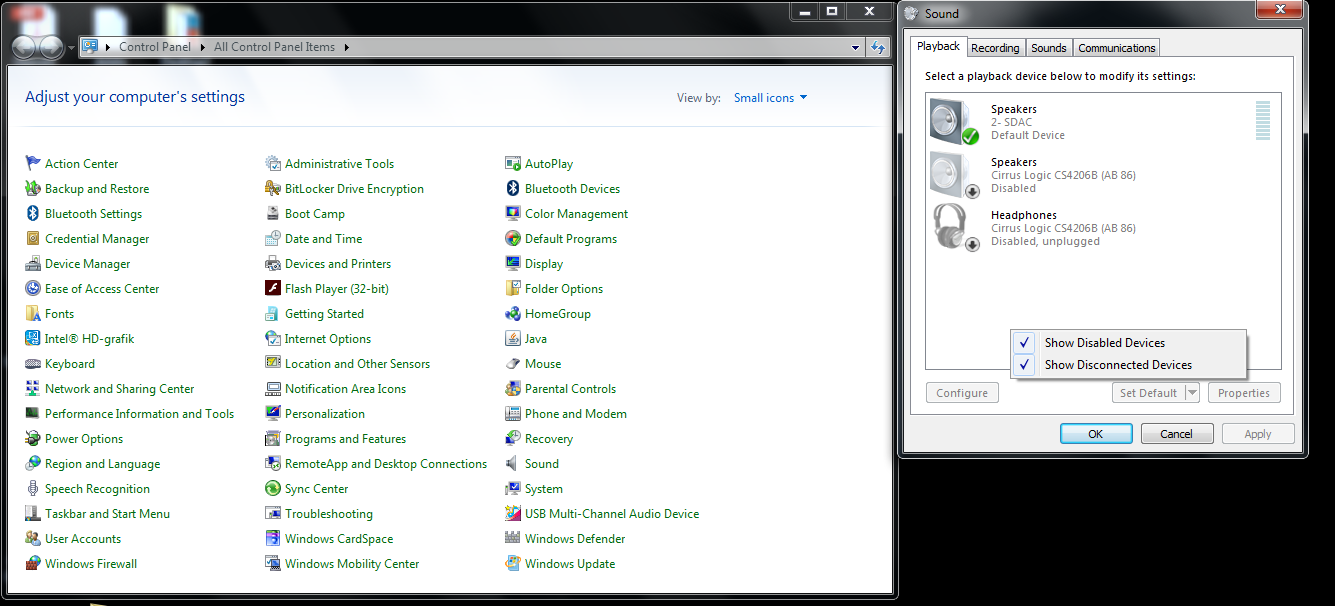Click the Date and Time icon

tap(273, 239)
